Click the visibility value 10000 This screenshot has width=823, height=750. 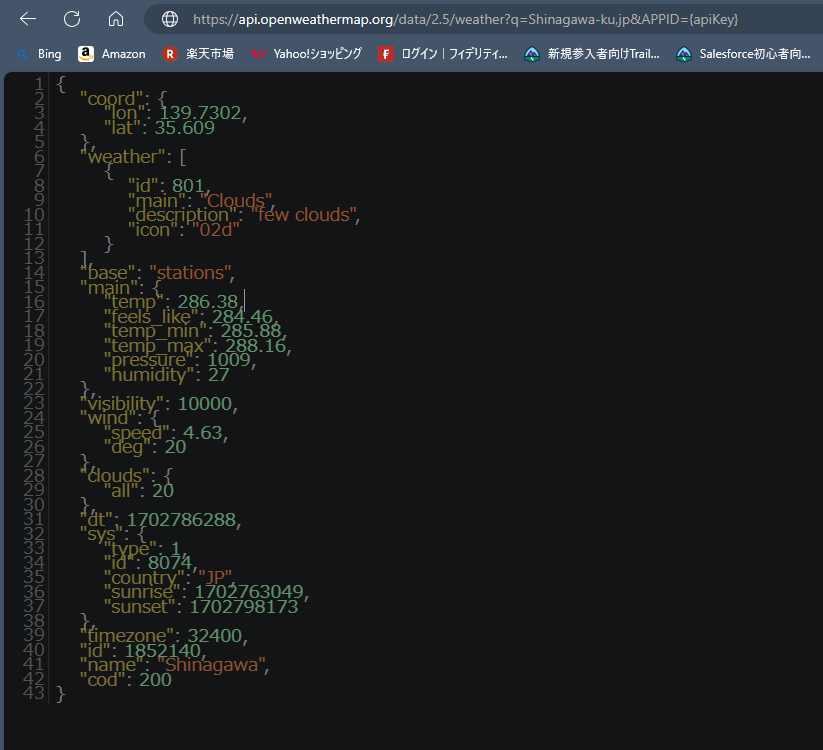207,404
